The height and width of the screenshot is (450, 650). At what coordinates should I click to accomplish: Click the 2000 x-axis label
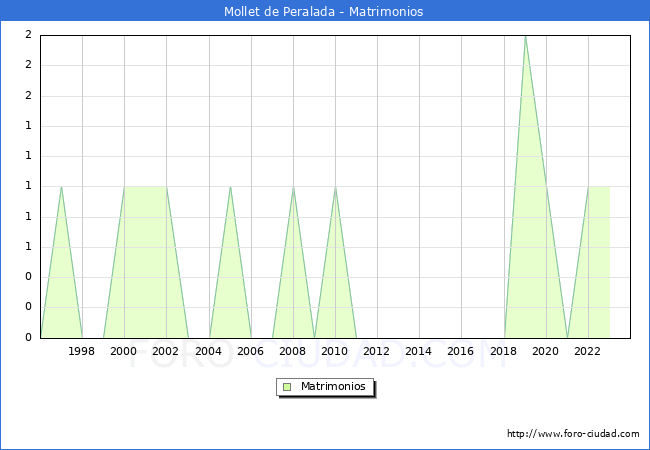124,351
